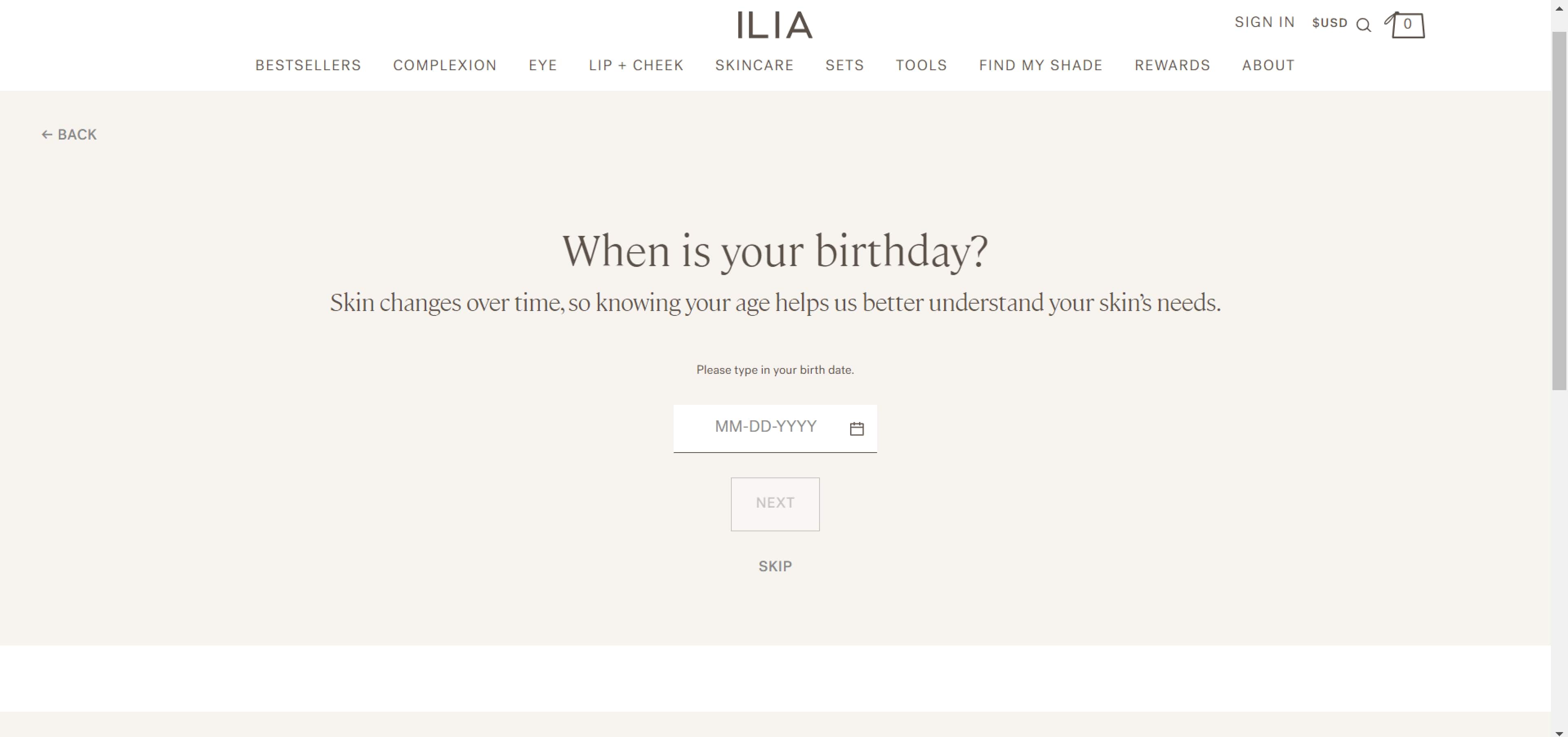This screenshot has width=1568, height=737.
Task: Click the NEXT button
Action: click(x=775, y=504)
